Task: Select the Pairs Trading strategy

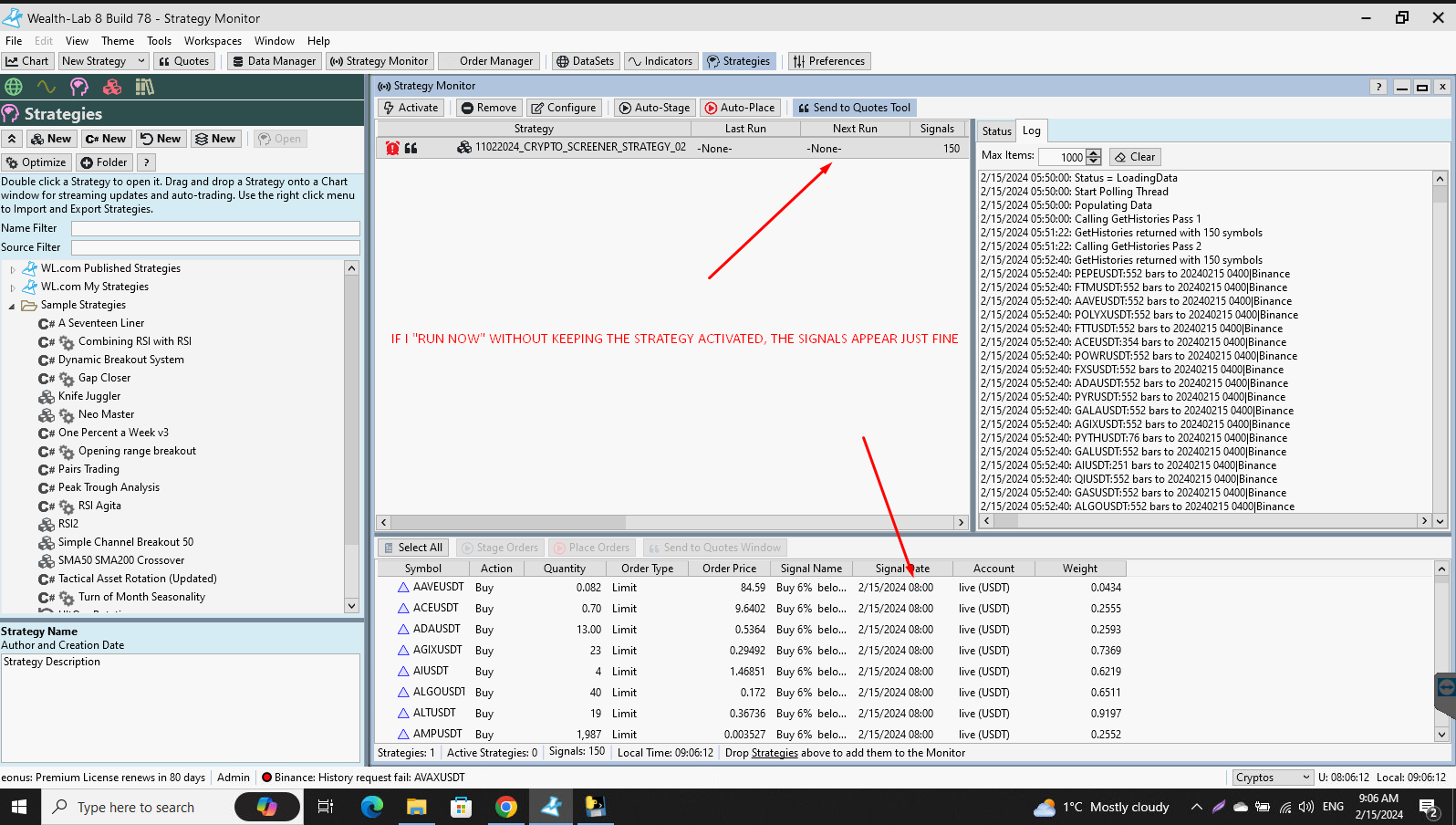Action: (88, 469)
